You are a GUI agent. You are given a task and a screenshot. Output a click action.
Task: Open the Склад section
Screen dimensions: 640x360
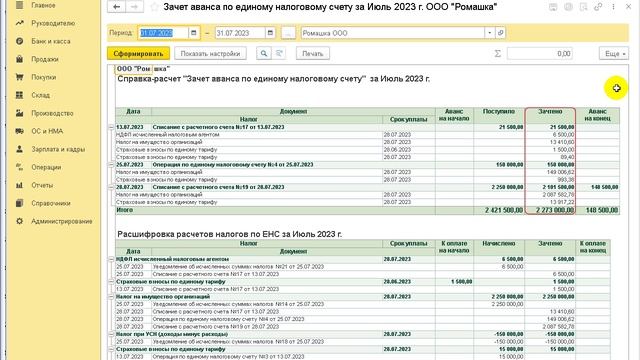pos(40,95)
